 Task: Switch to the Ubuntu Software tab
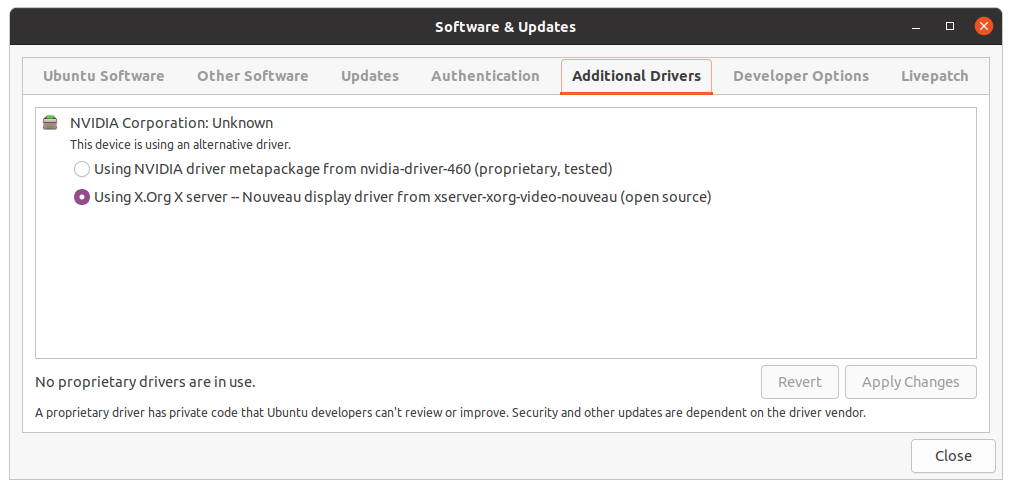103,76
